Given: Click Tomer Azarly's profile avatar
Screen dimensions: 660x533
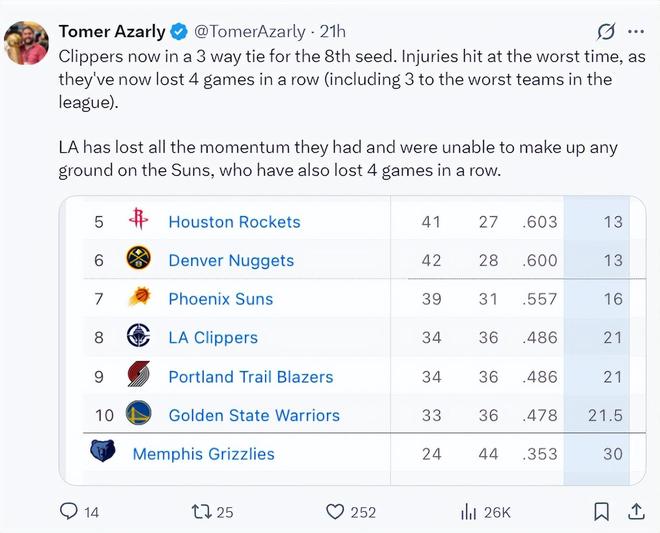Looking at the screenshot, I should [26, 43].
